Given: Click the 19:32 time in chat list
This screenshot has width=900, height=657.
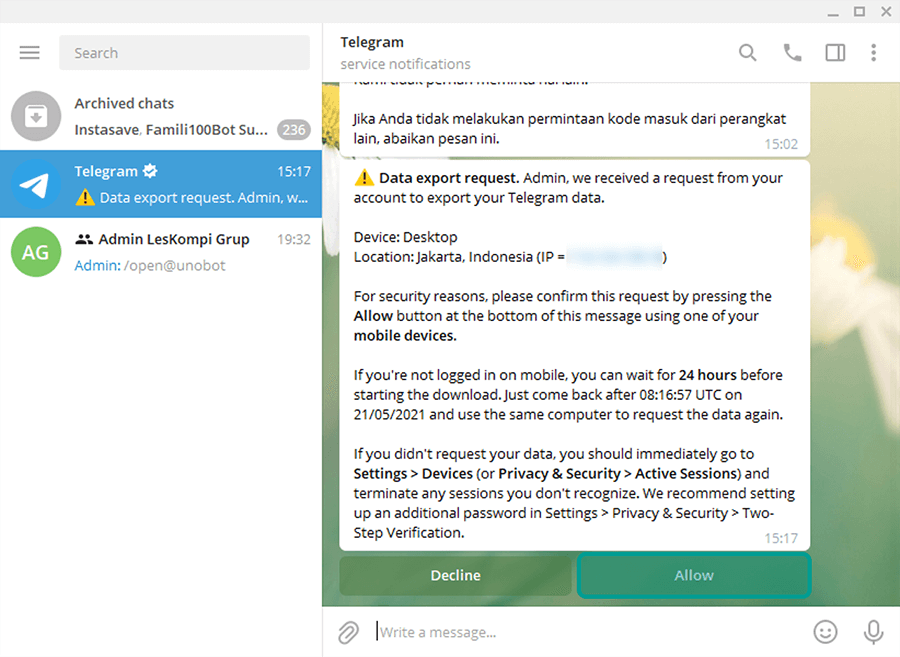Looking at the screenshot, I should 294,239.
